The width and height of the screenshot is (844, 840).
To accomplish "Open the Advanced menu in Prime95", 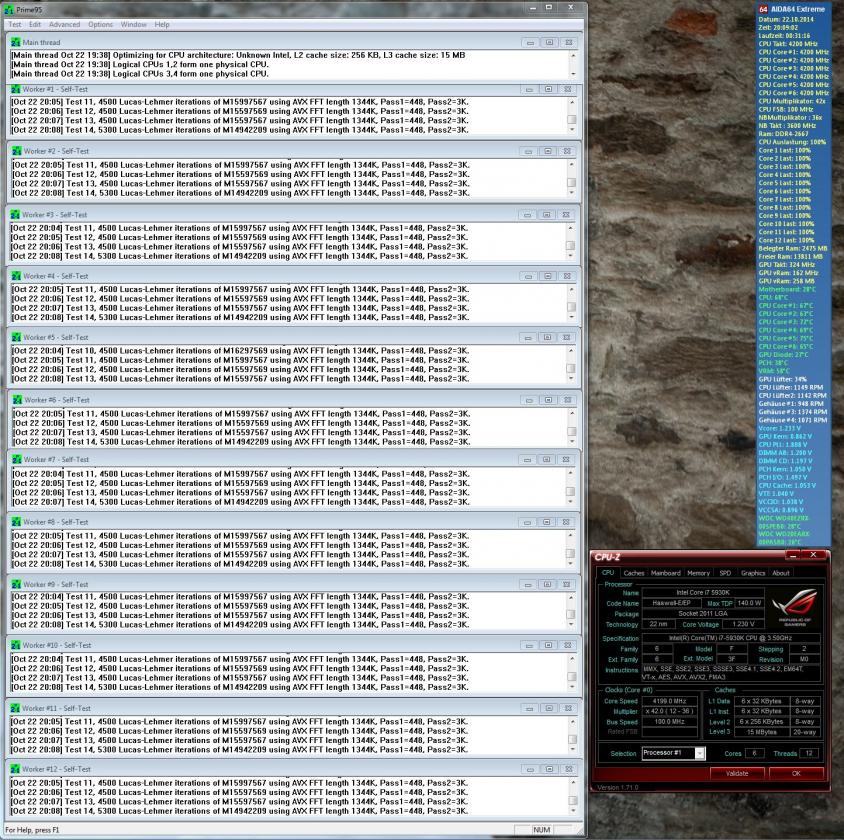I will tap(64, 24).
